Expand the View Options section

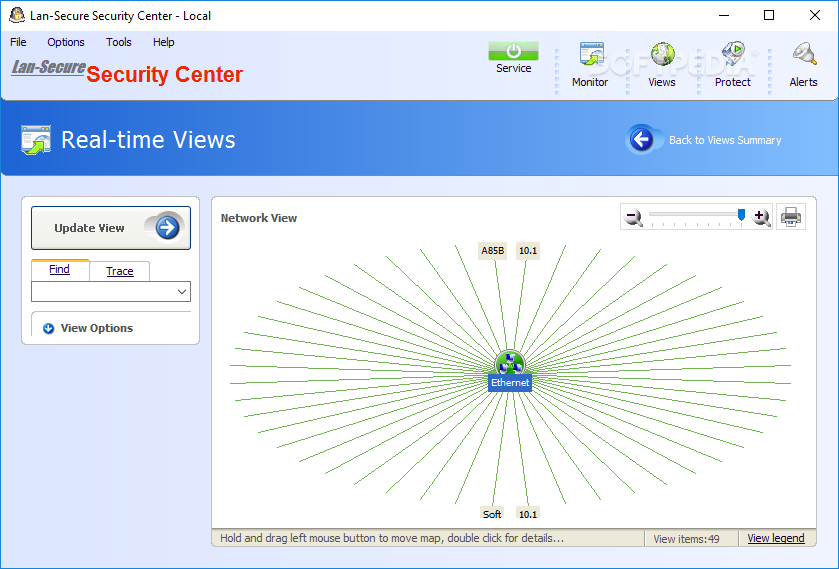click(x=96, y=328)
